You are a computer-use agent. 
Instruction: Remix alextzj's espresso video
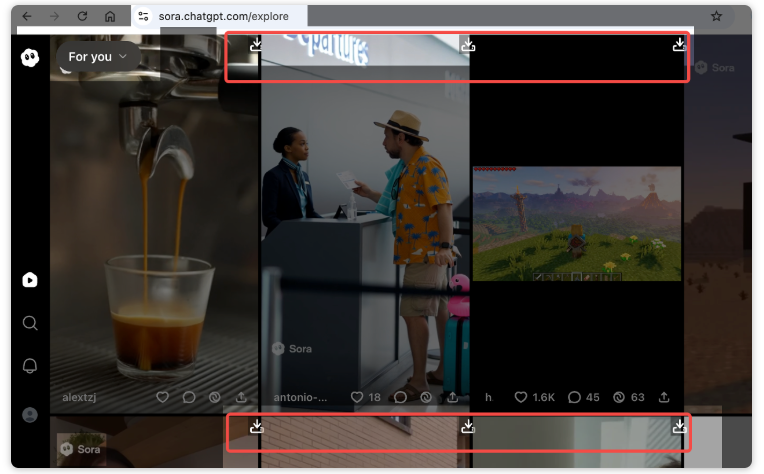(x=214, y=398)
